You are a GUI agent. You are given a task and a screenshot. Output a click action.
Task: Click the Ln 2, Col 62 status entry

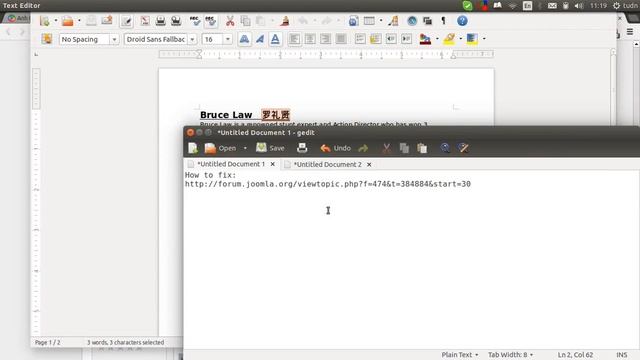tap(575, 355)
